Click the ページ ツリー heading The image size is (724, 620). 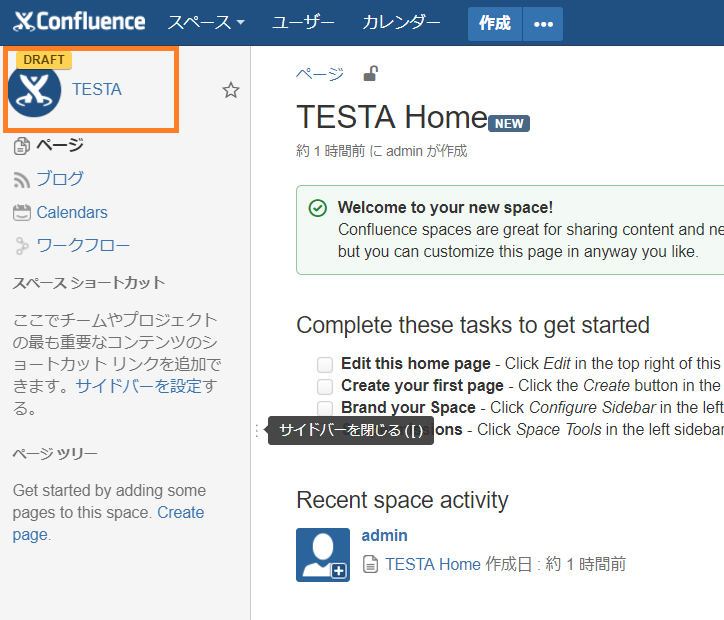point(55,454)
